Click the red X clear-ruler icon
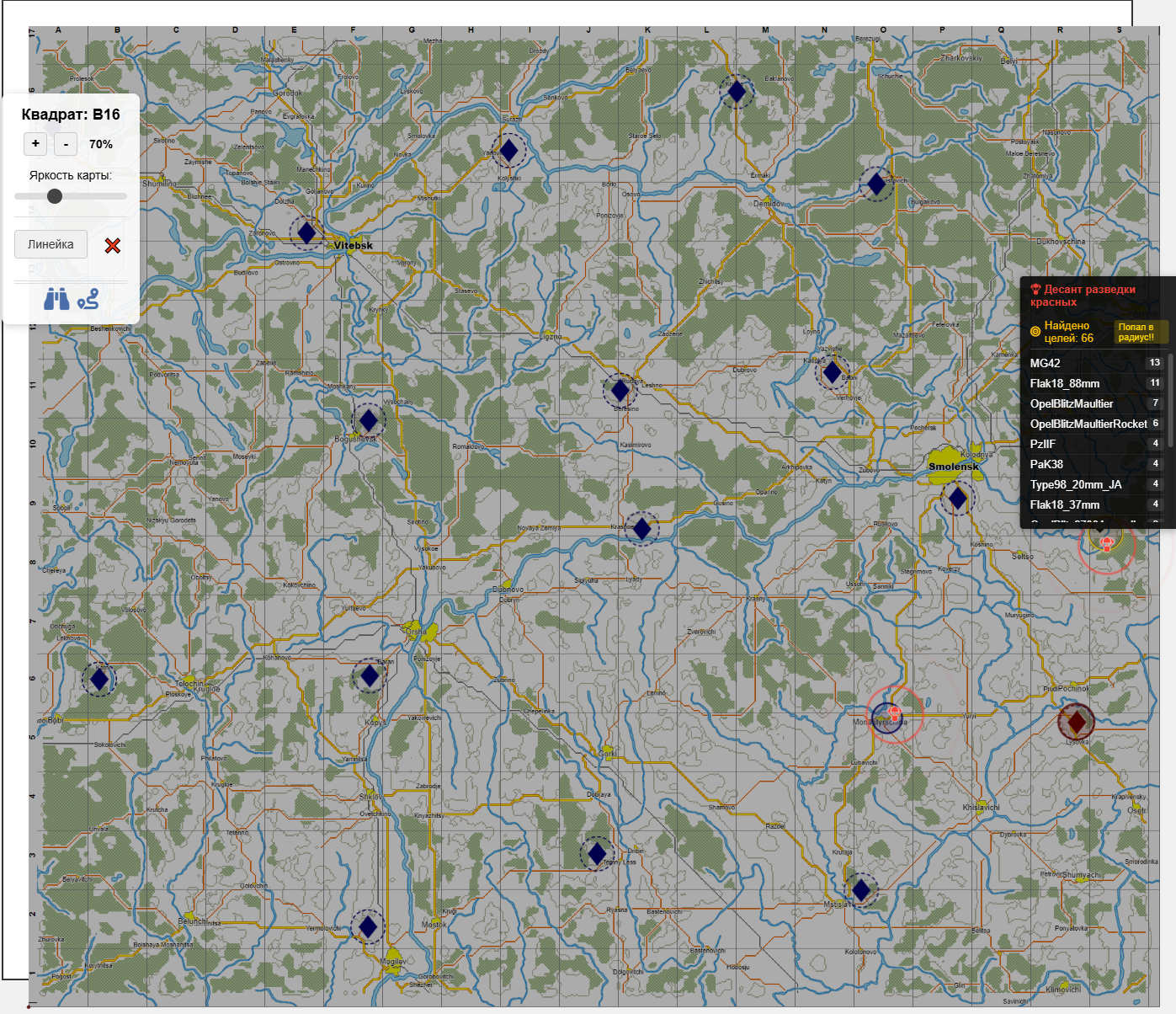The width and height of the screenshot is (1176, 1014). click(113, 245)
